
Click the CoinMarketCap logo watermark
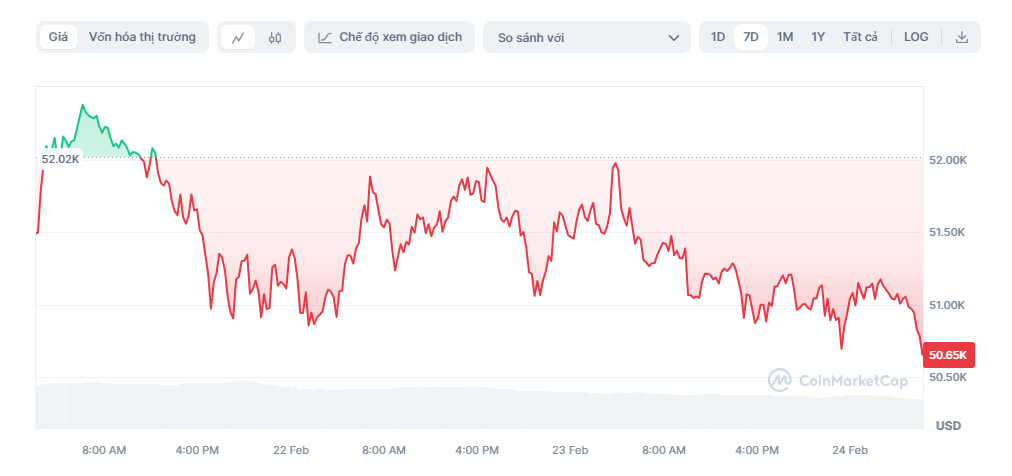(x=838, y=380)
